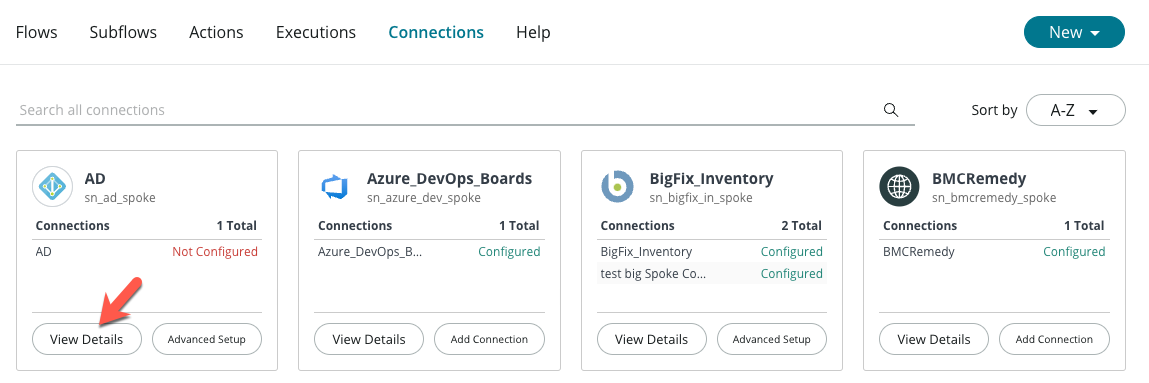Click the BMCRemedy globe icon
The height and width of the screenshot is (383, 1149).
899,187
